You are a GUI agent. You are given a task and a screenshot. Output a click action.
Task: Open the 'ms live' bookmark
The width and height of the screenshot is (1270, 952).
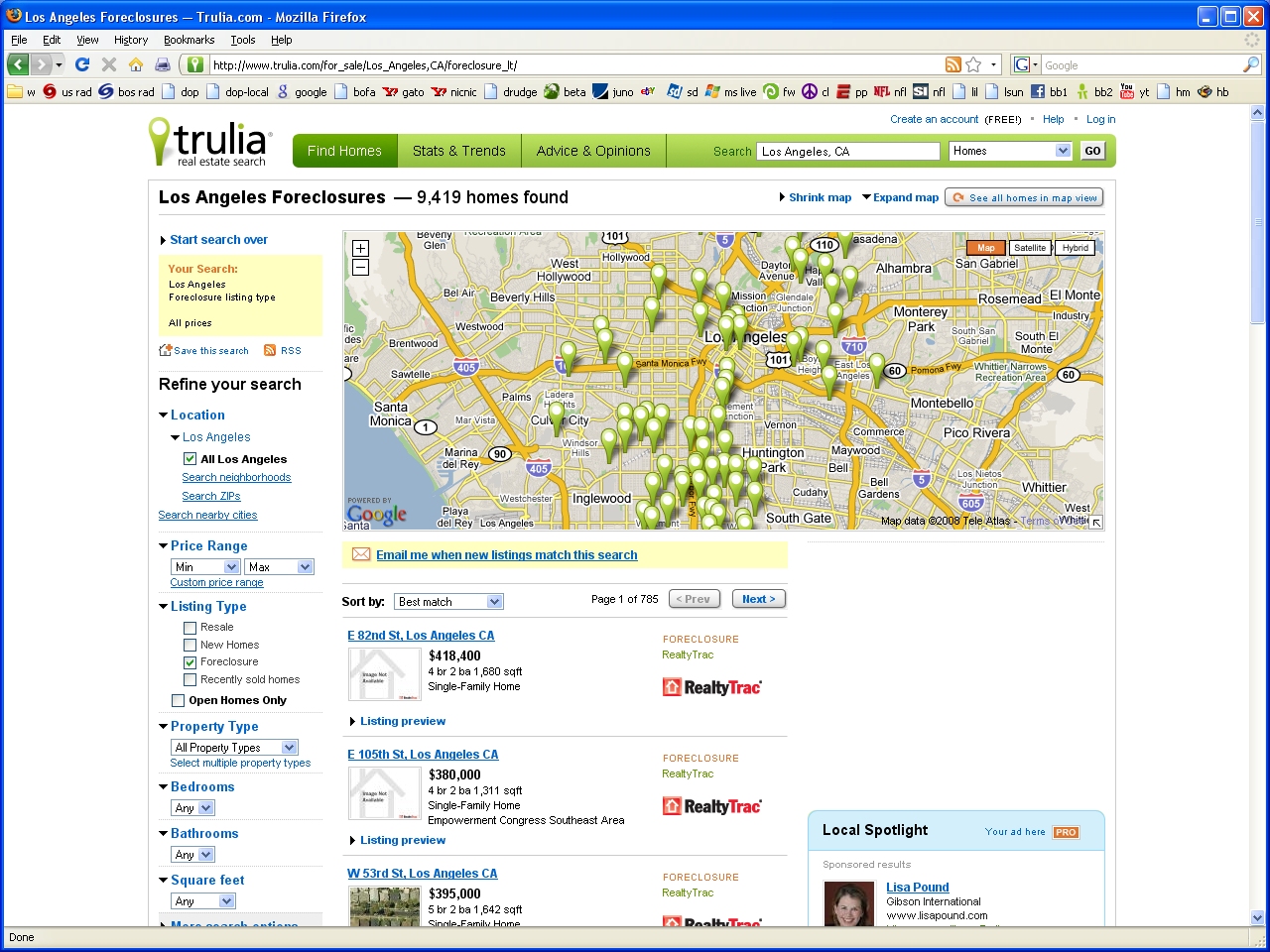[x=730, y=91]
